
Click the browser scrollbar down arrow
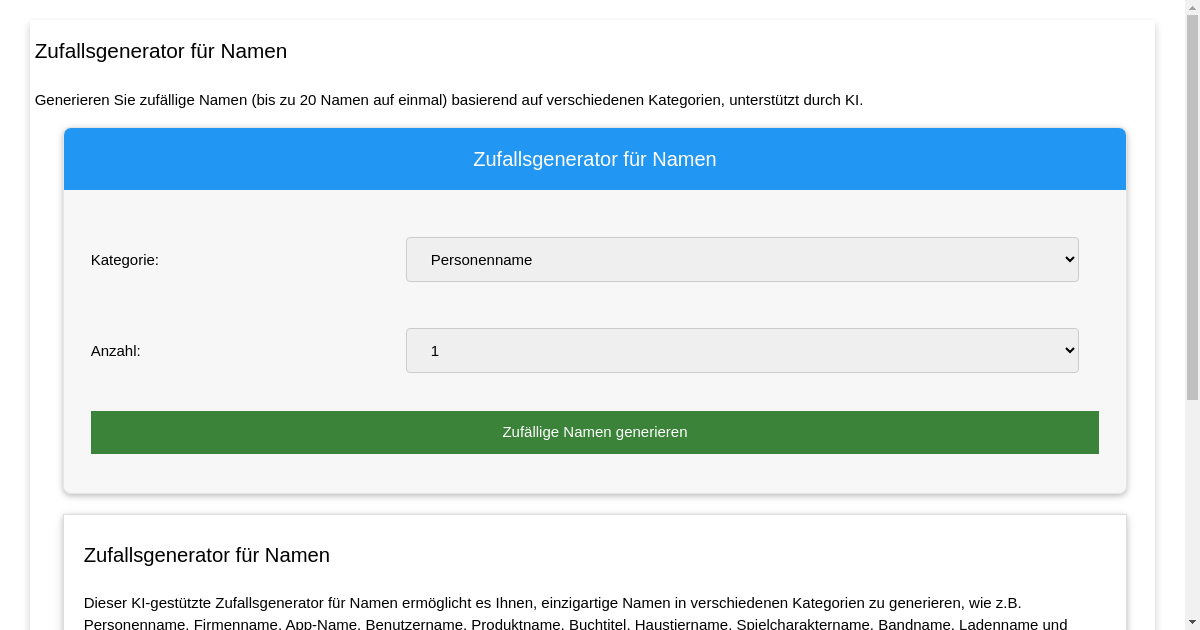[x=1193, y=622]
